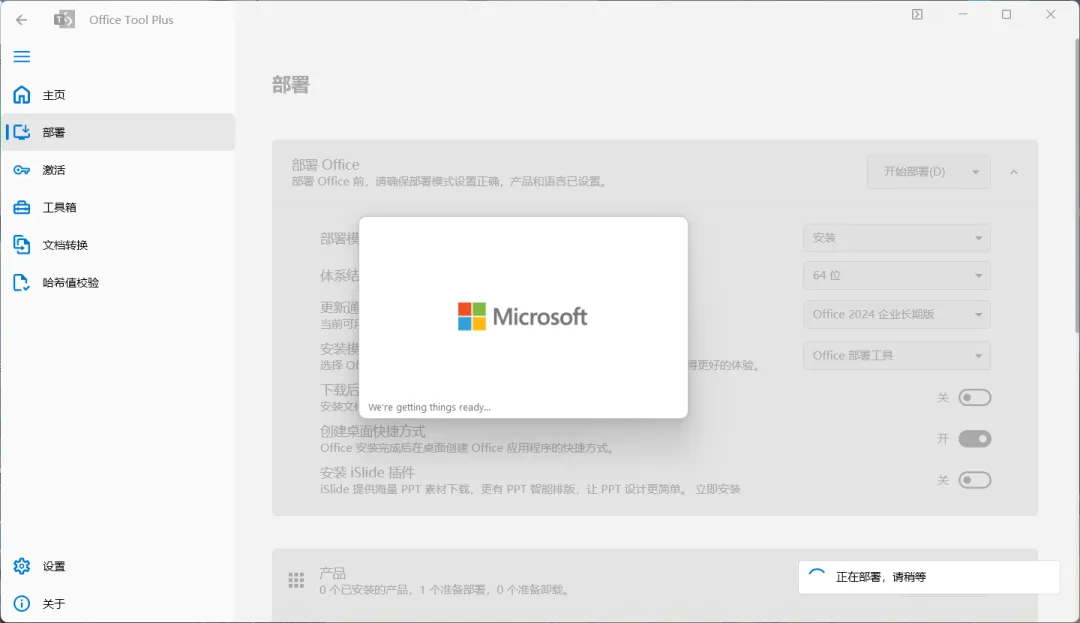The image size is (1080, 623).
Task: Click the 部署 Office heading text
Action: [325, 165]
